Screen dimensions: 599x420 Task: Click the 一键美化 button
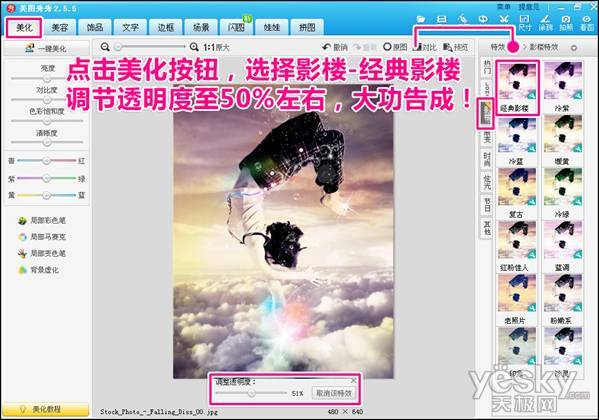[x=46, y=49]
